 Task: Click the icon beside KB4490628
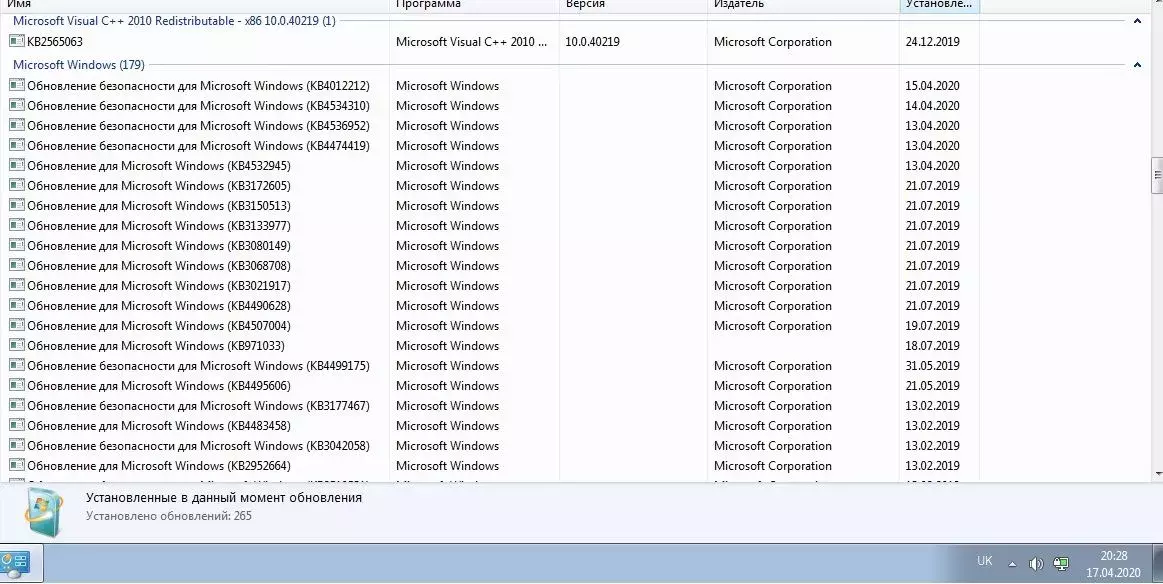click(16, 305)
